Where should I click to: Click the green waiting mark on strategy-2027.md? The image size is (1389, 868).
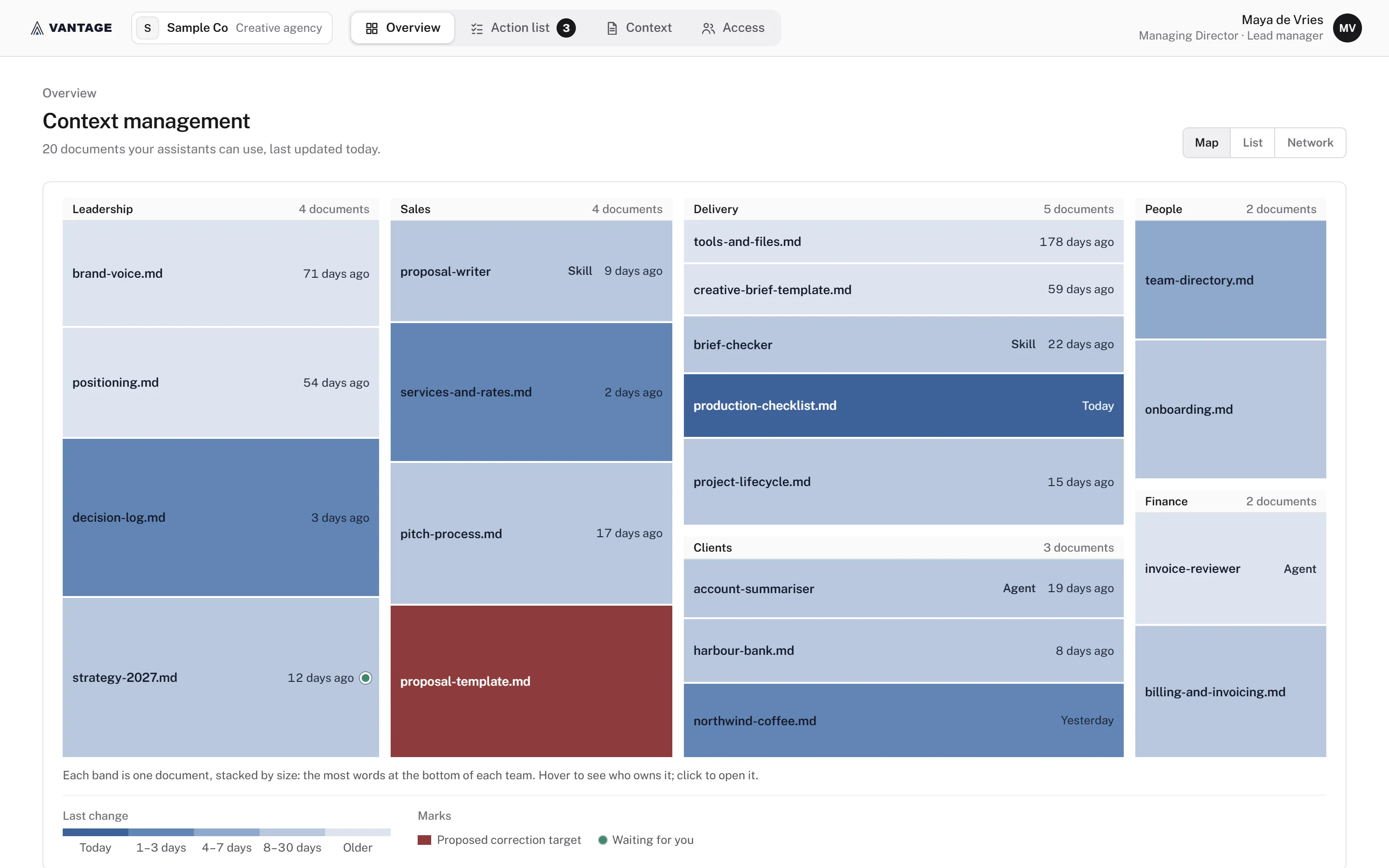366,678
